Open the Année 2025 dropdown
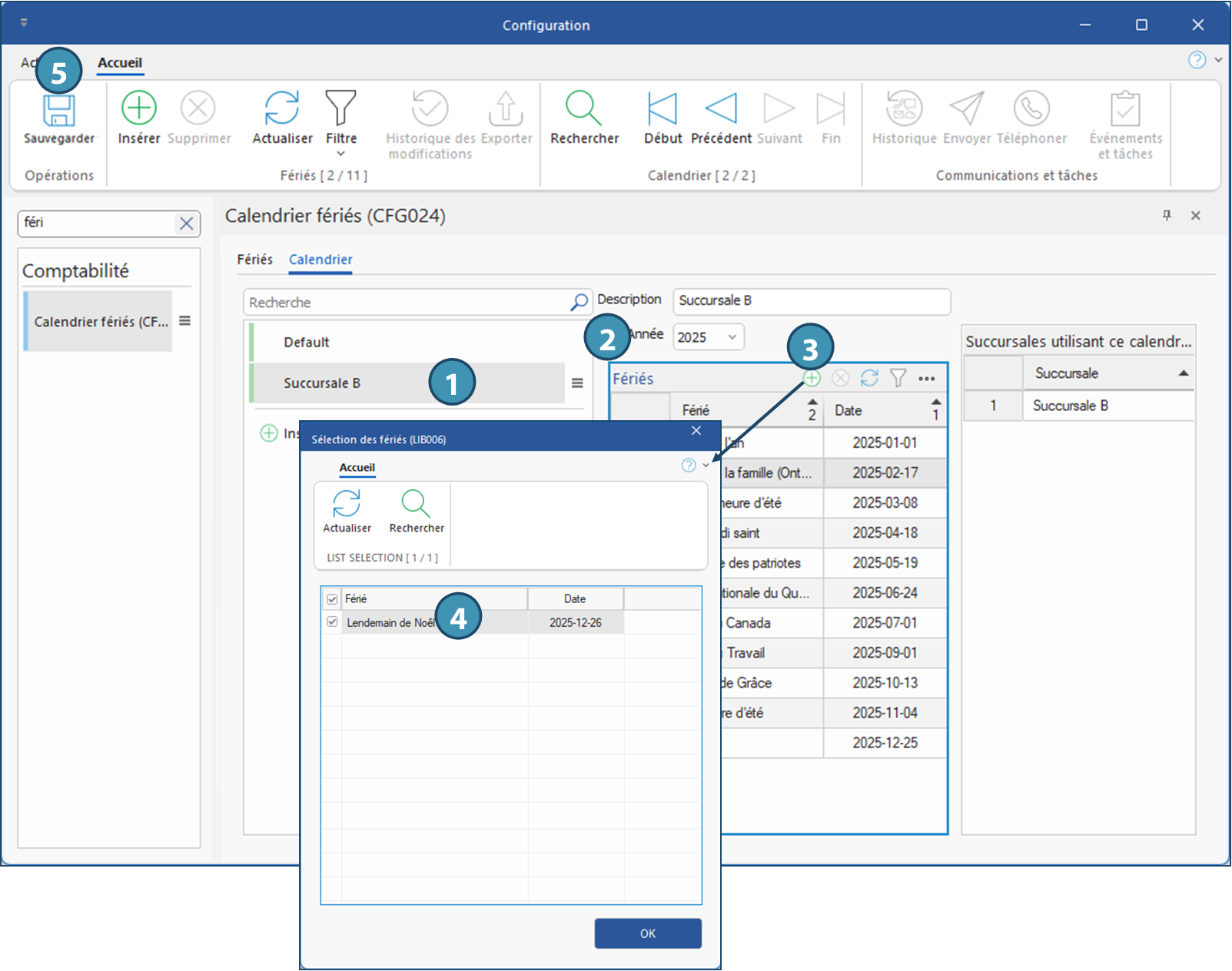 point(732,337)
